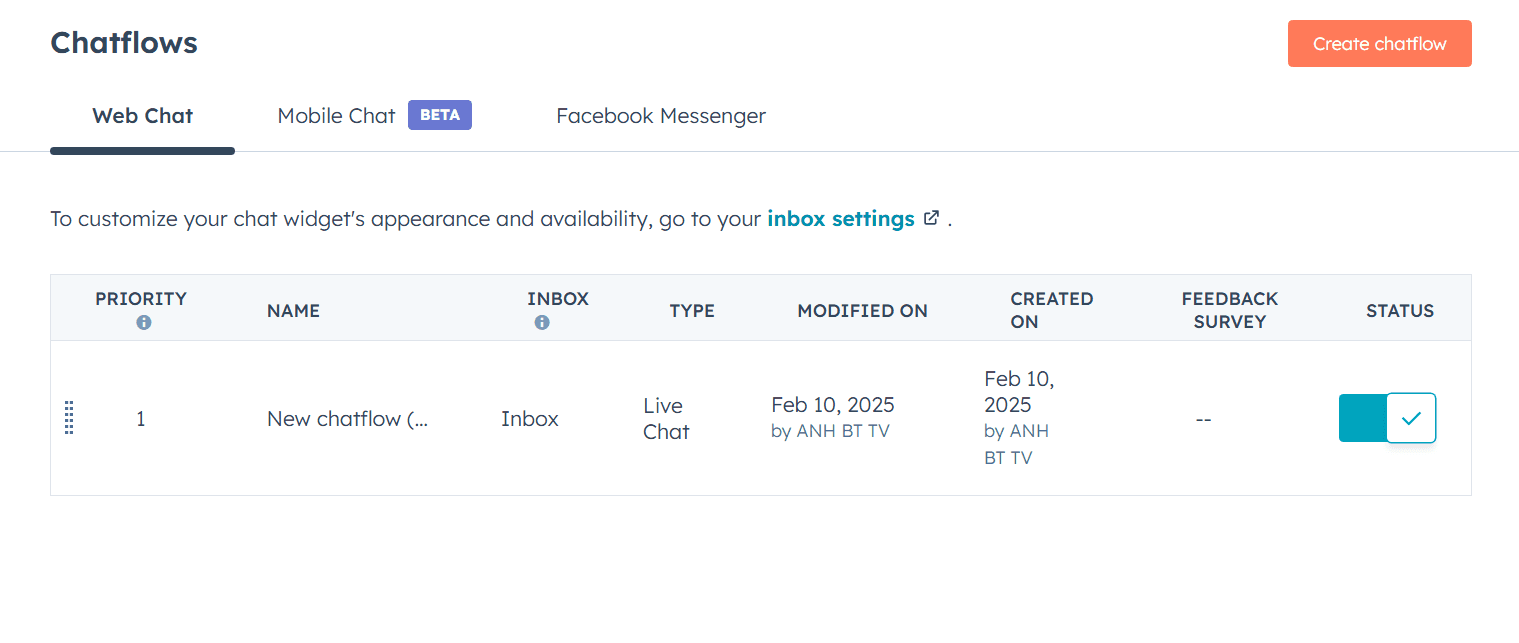
Task: Click the info icon under Inbox header
Action: [541, 323]
